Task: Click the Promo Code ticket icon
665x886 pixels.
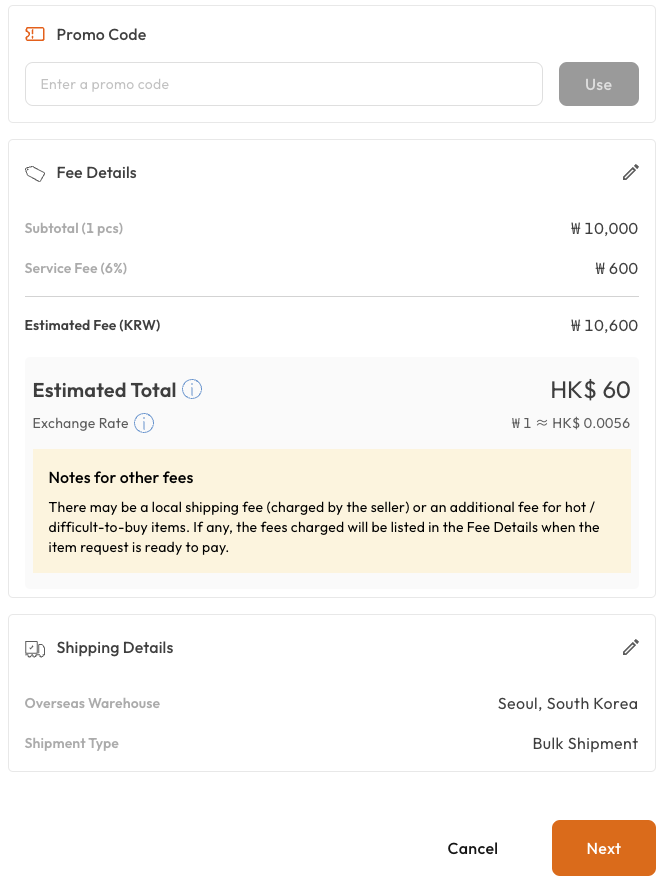Action: 35,34
